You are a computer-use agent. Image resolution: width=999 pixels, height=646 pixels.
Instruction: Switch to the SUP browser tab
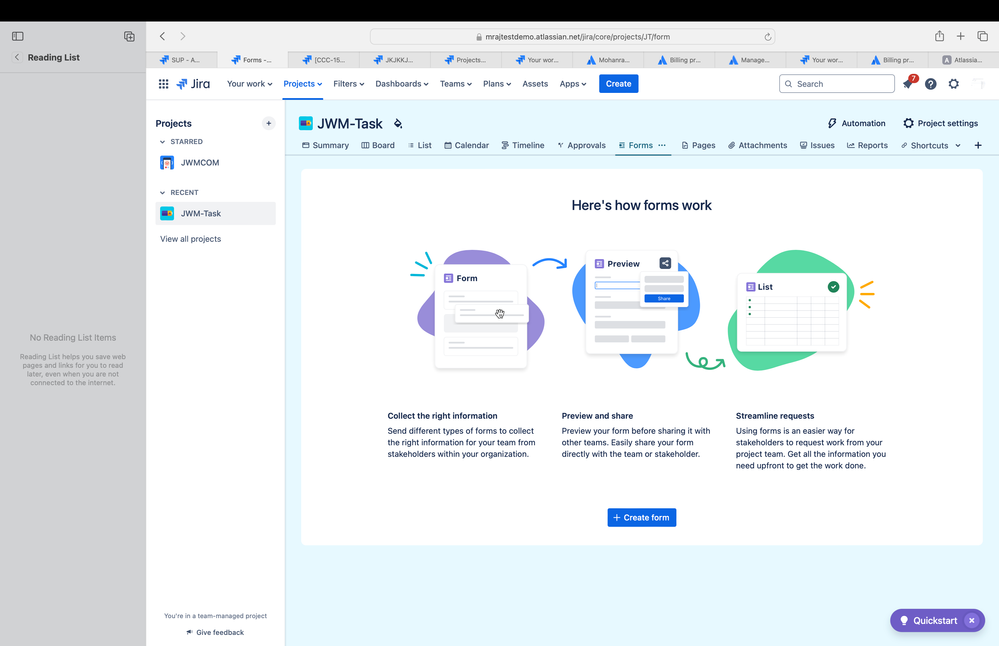181,60
